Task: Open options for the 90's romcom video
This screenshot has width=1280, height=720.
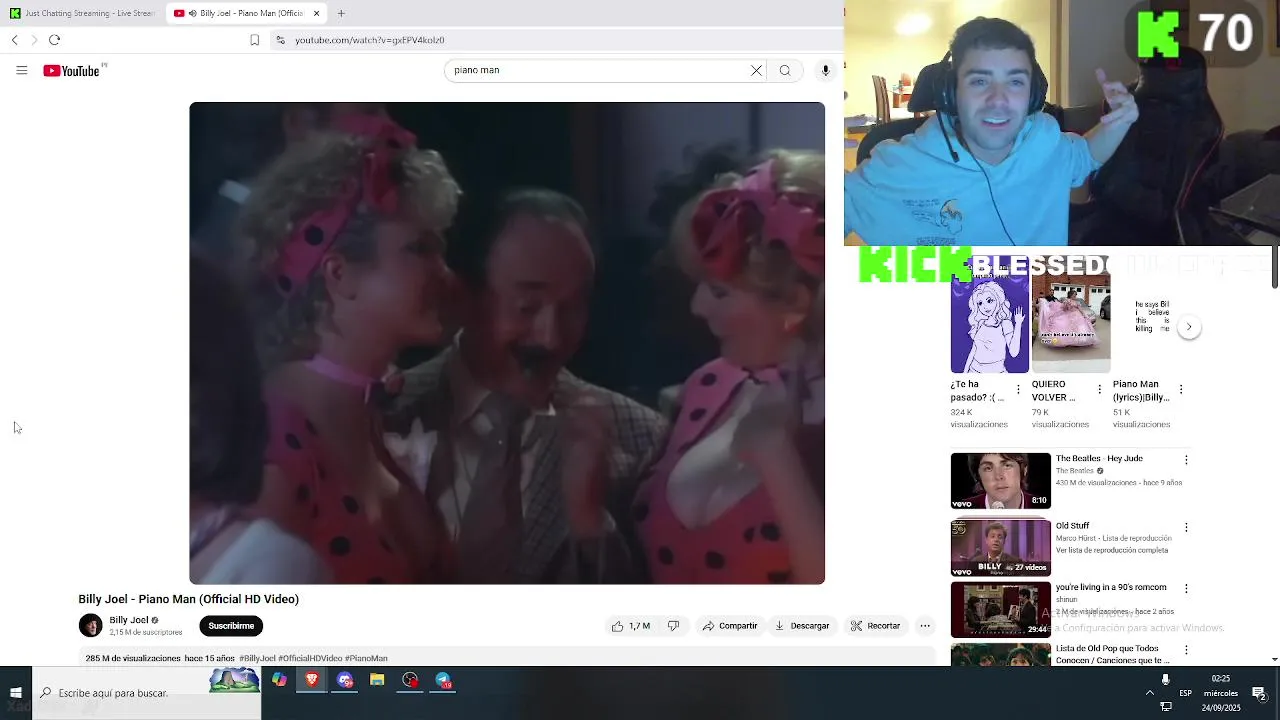Action: [1186, 589]
